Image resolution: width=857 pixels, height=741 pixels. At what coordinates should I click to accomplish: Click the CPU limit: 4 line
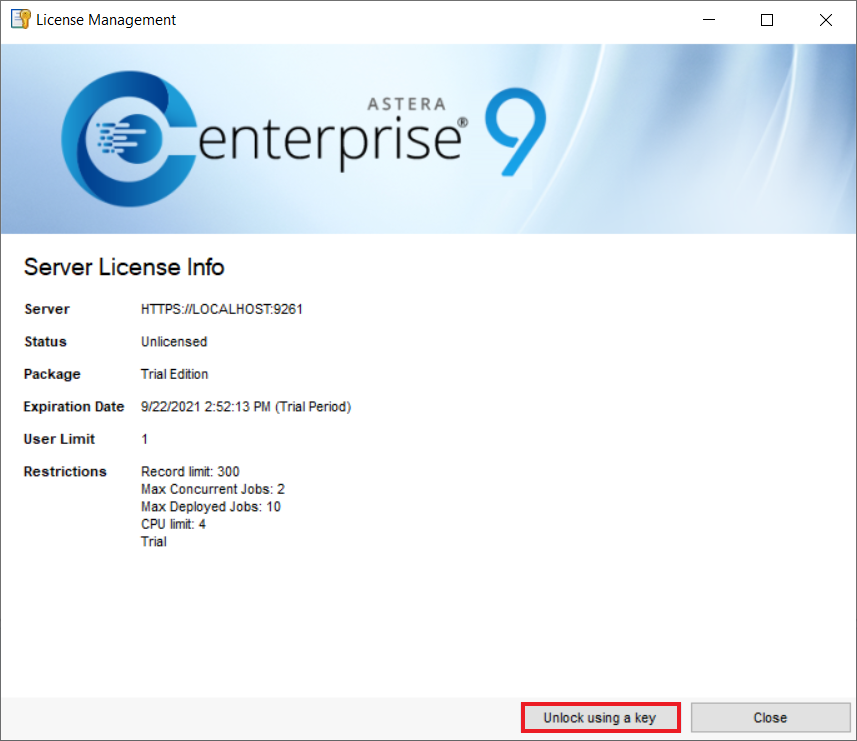pyautogui.click(x=173, y=524)
